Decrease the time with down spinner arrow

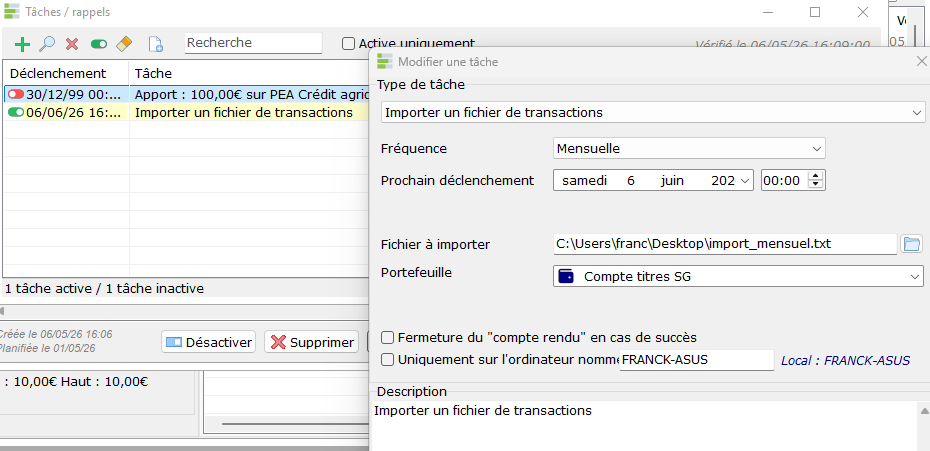tap(817, 185)
